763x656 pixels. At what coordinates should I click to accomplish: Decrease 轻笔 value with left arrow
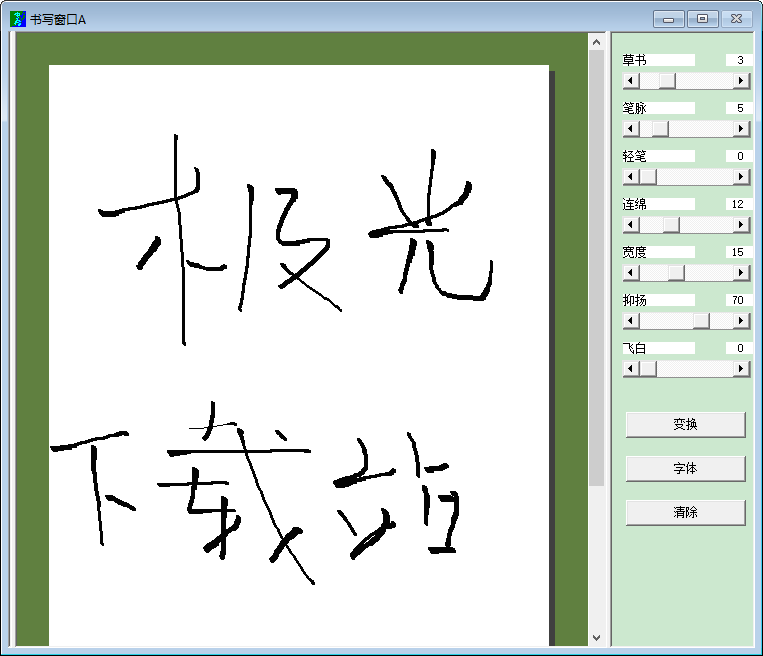point(631,177)
